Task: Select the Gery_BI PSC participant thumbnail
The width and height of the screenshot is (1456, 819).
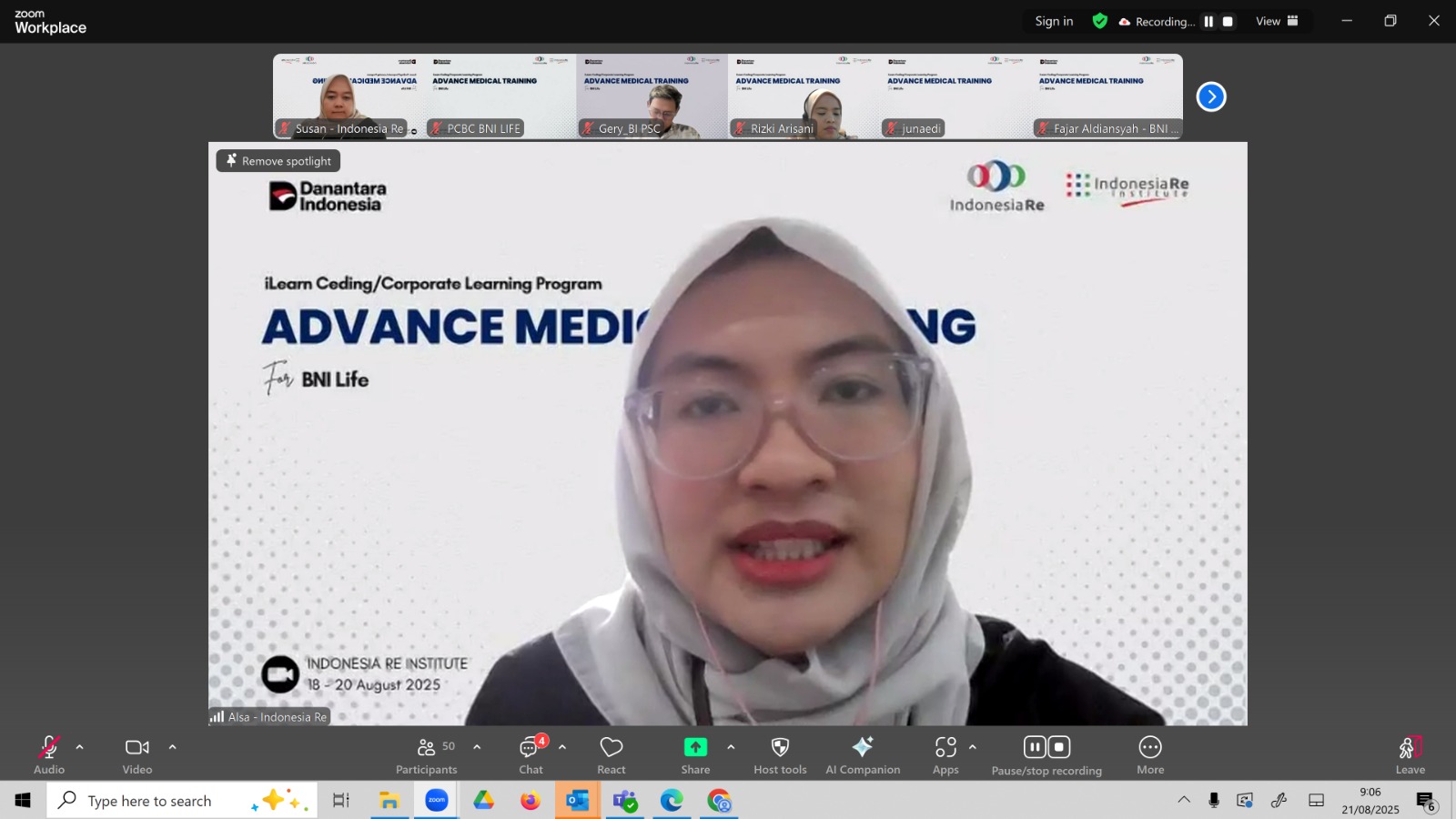Action: 652,96
